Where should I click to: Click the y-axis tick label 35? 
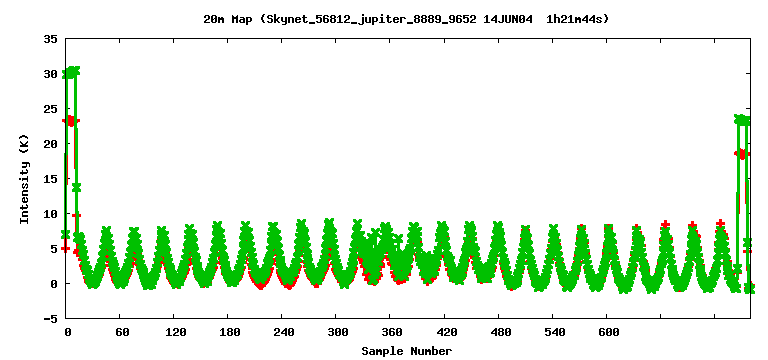[51, 39]
